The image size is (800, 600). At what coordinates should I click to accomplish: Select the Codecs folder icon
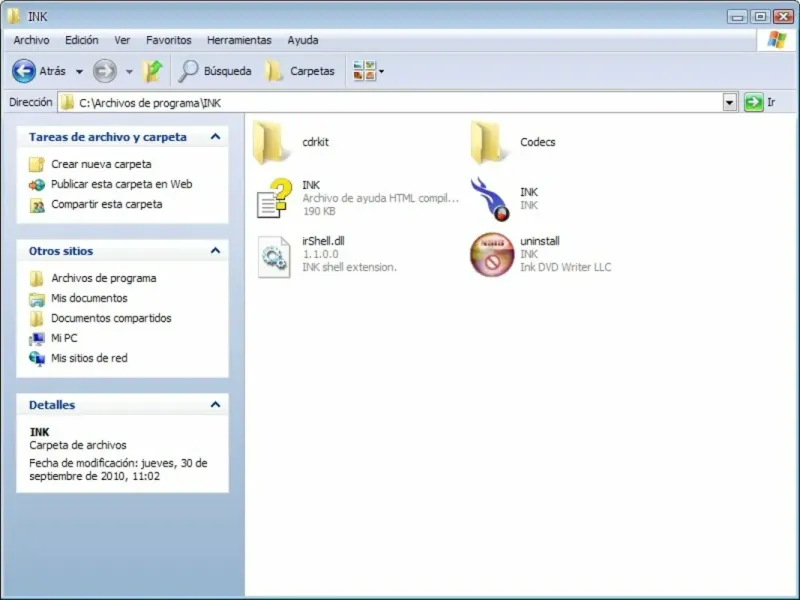(x=491, y=143)
